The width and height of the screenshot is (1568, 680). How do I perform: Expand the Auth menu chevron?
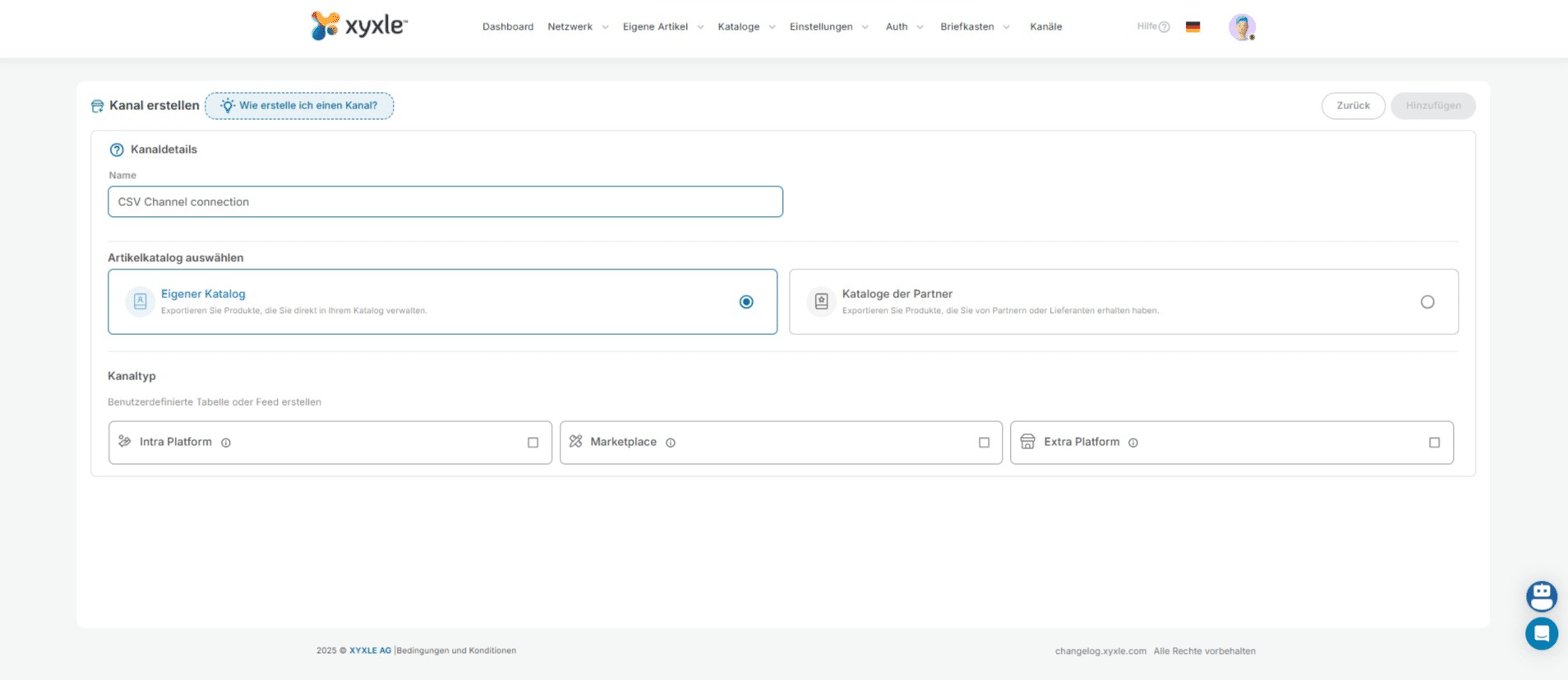click(920, 27)
